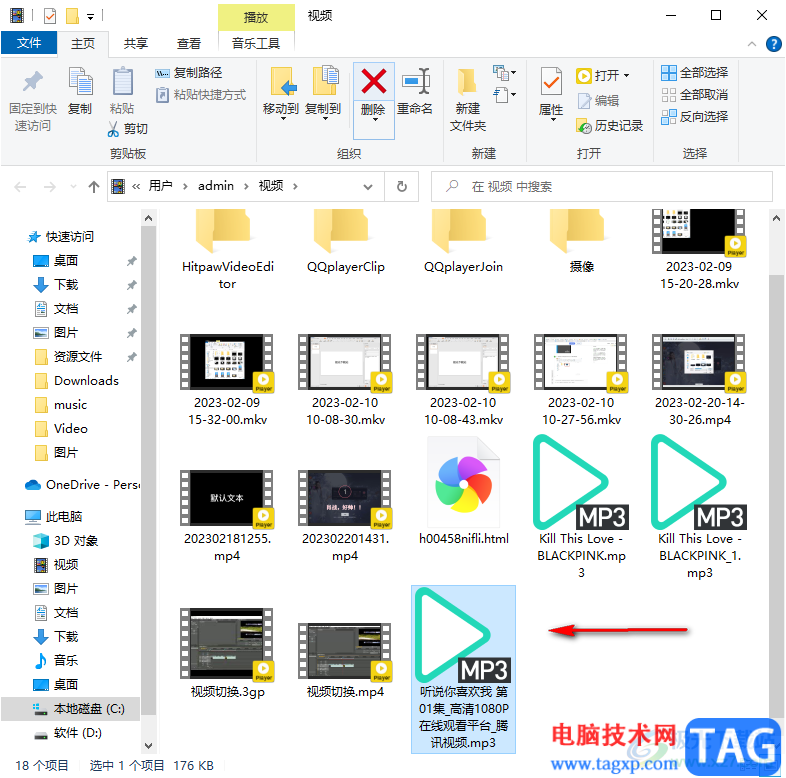The height and width of the screenshot is (778, 786).
Task: Select the HitpawVideoEditor folder
Action: click(x=227, y=251)
